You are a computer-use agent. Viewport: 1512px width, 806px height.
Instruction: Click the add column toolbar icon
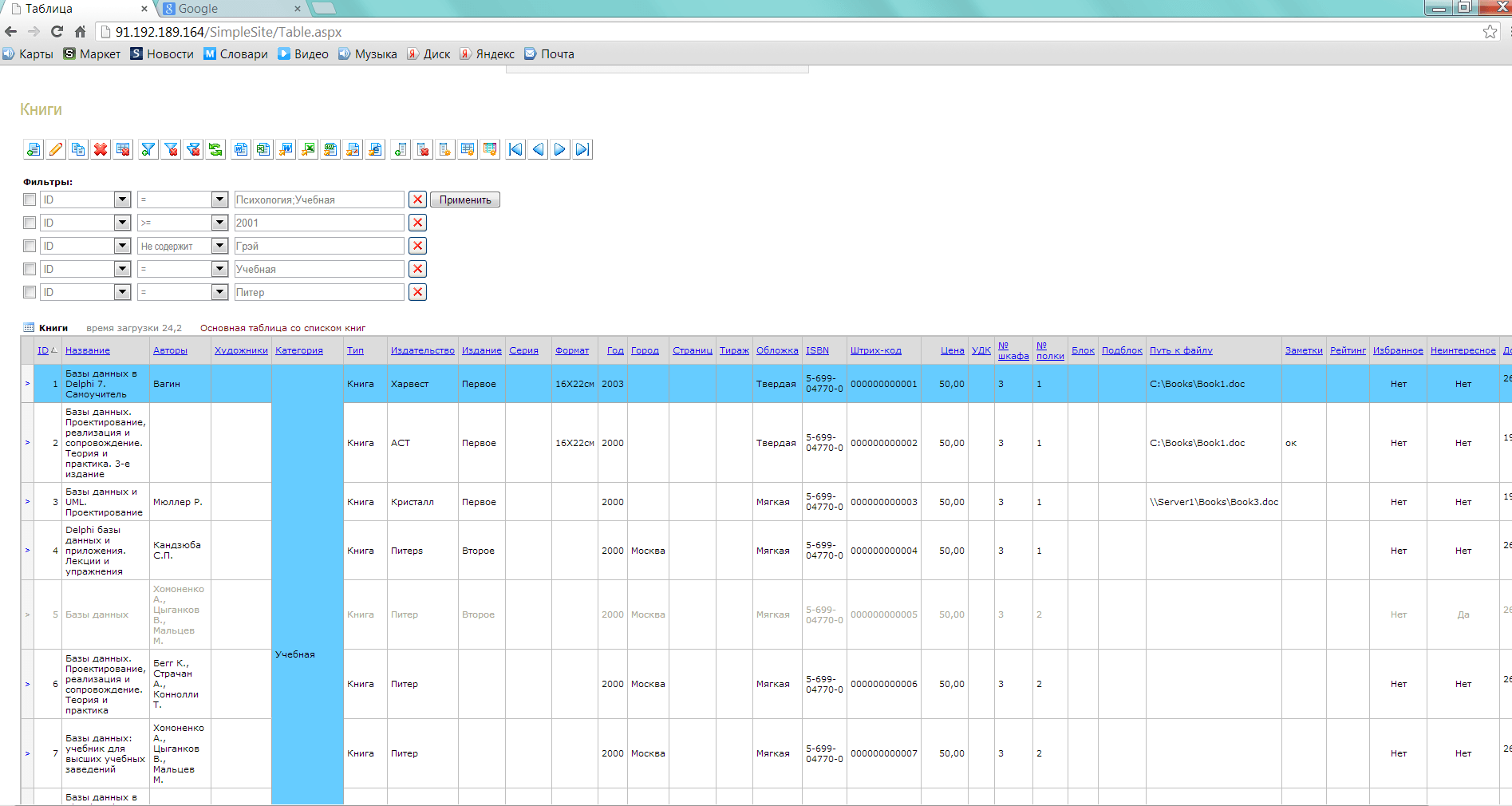(x=401, y=149)
